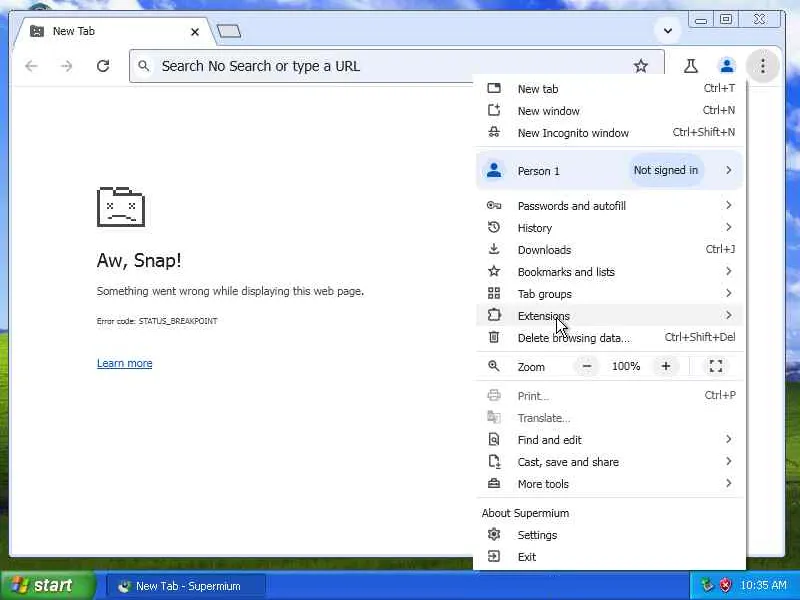Click the Aw, Snap! heading

tap(139, 261)
